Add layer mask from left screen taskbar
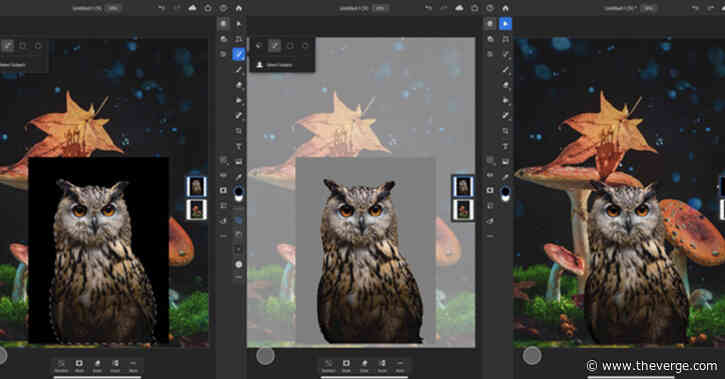 point(223,190)
